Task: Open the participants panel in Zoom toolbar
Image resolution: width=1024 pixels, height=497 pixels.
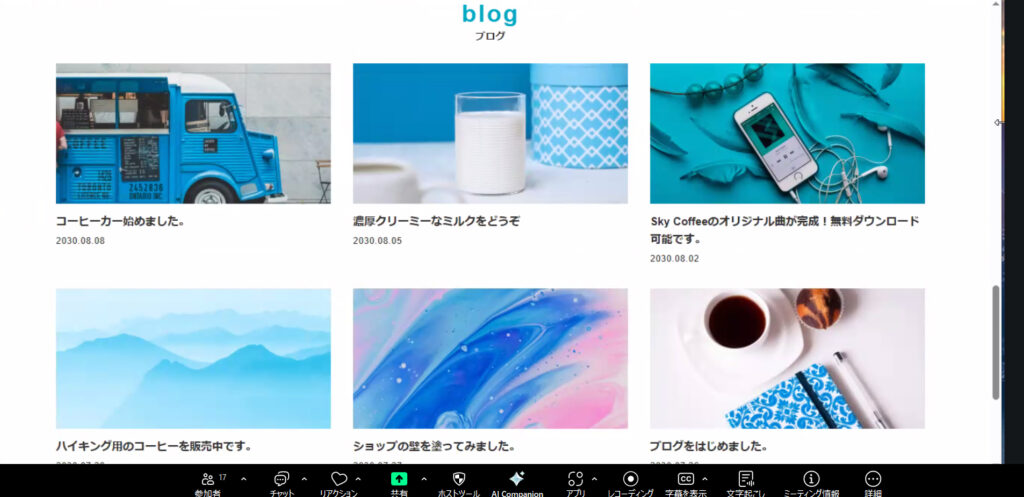Action: coord(208,479)
